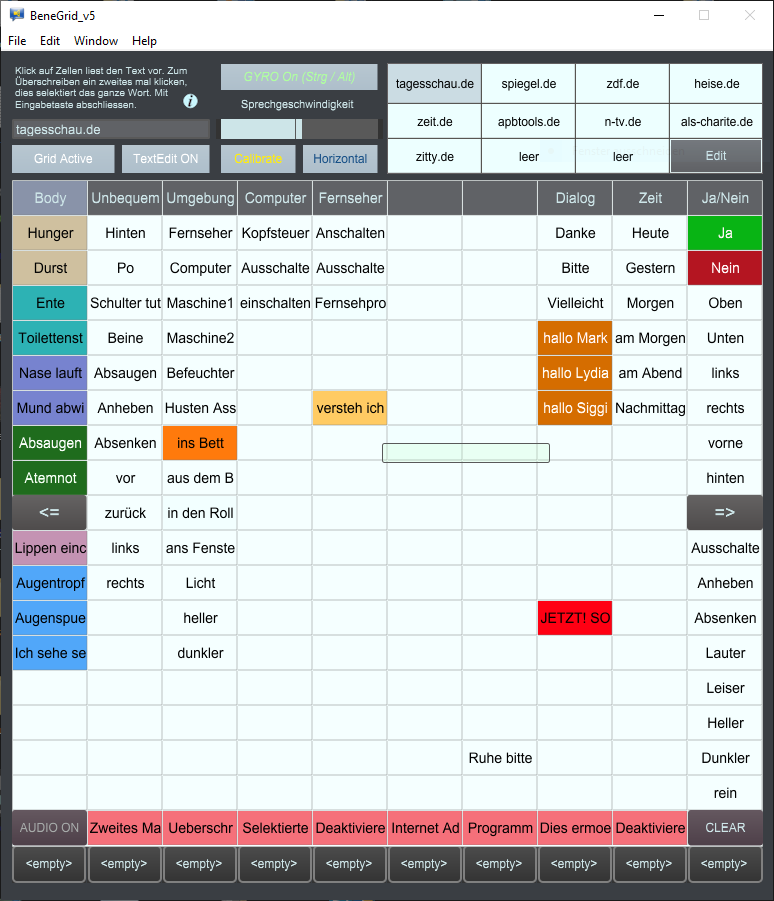Click the Heute cell
The image size is (774, 901).
650,233
